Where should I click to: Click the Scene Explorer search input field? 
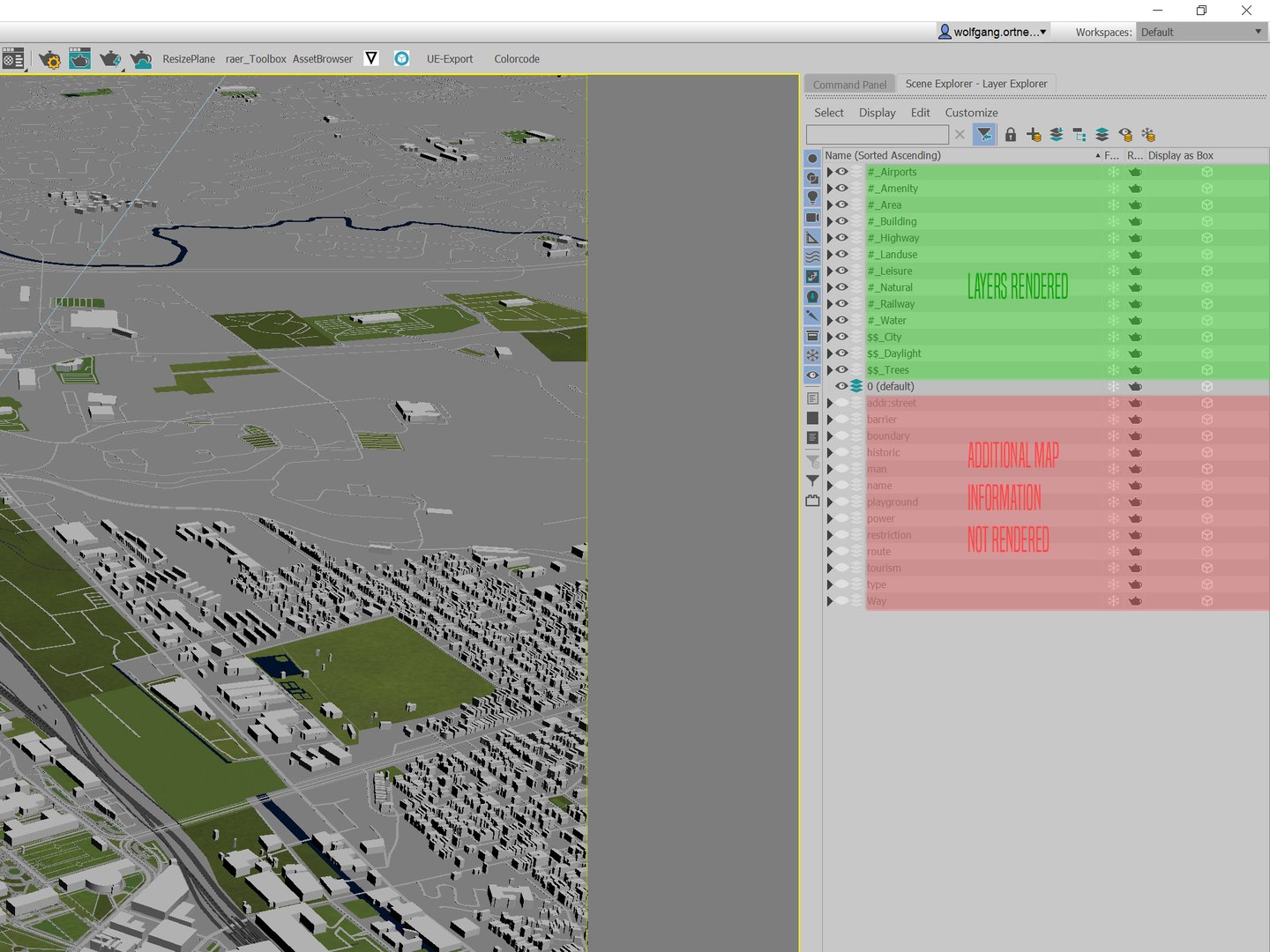tap(878, 135)
